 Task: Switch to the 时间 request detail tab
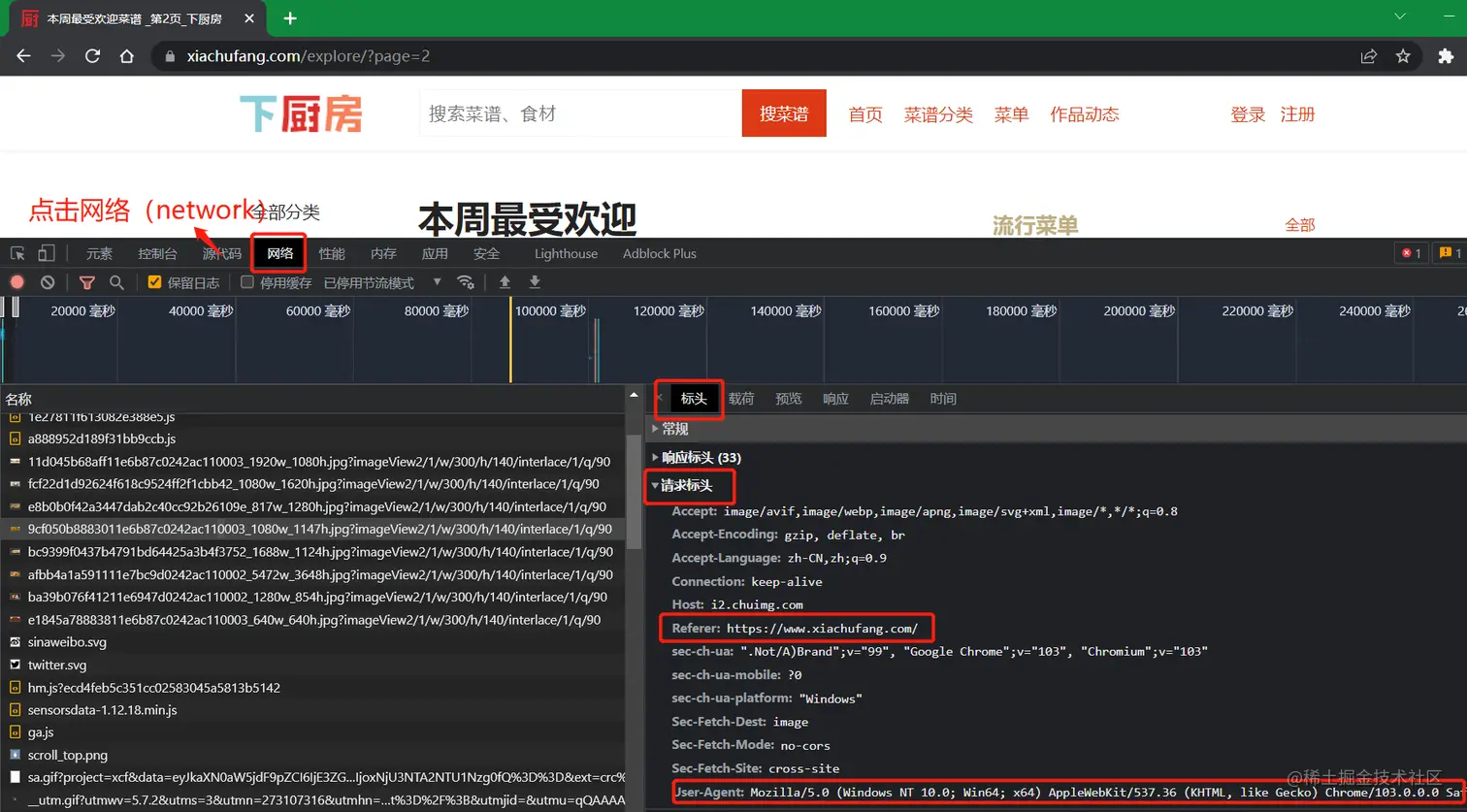pos(943,398)
